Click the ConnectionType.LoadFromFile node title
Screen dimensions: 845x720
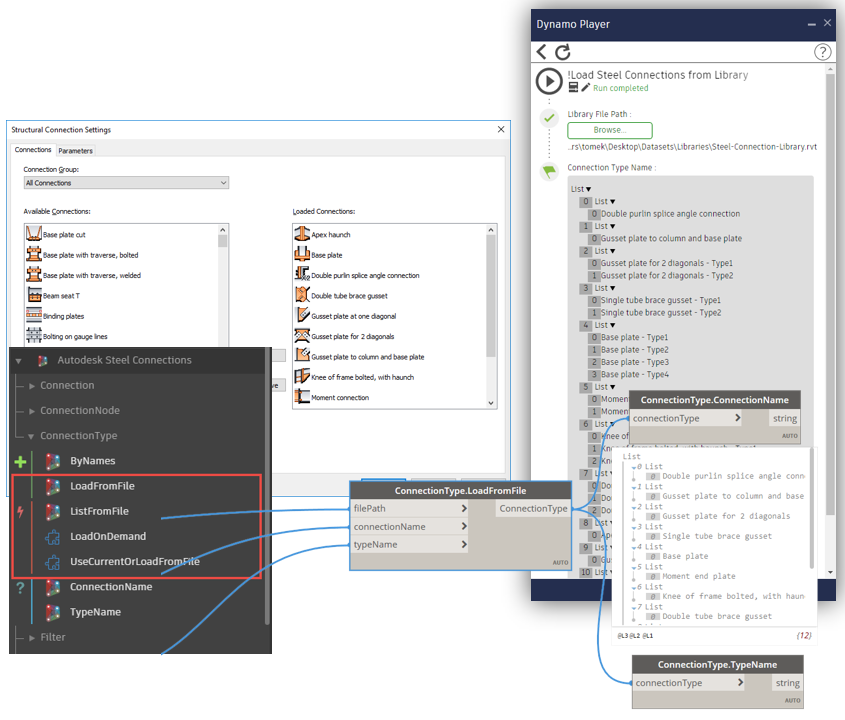[x=460, y=490]
